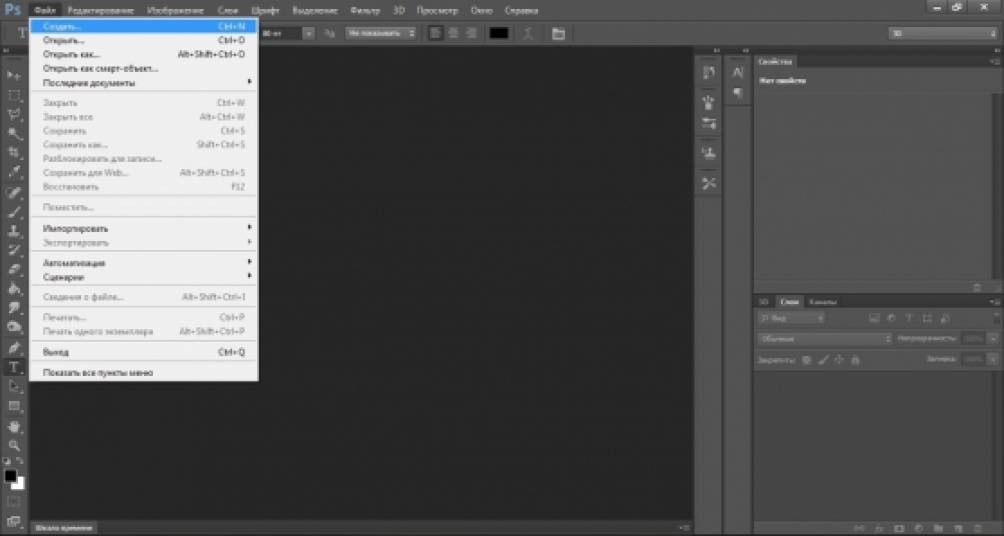Open the font size dropdown arrow
Screen dimensions: 1004x536
click(309, 33)
